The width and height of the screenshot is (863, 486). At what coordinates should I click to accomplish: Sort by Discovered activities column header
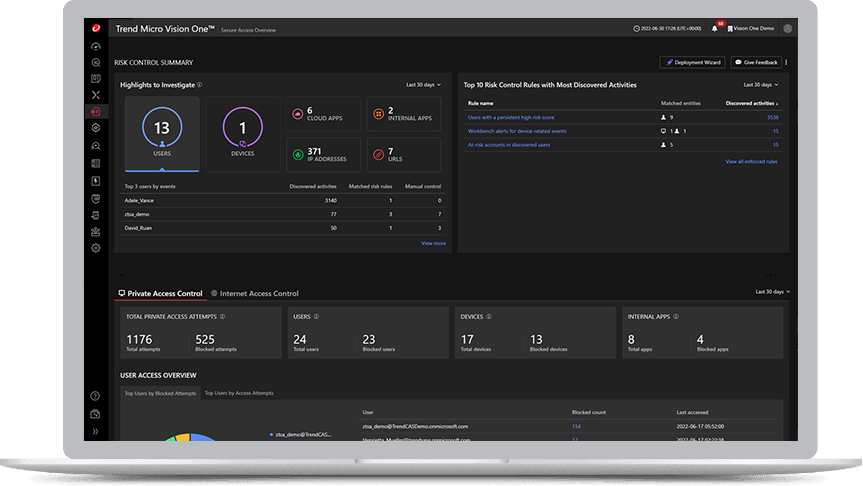point(752,103)
